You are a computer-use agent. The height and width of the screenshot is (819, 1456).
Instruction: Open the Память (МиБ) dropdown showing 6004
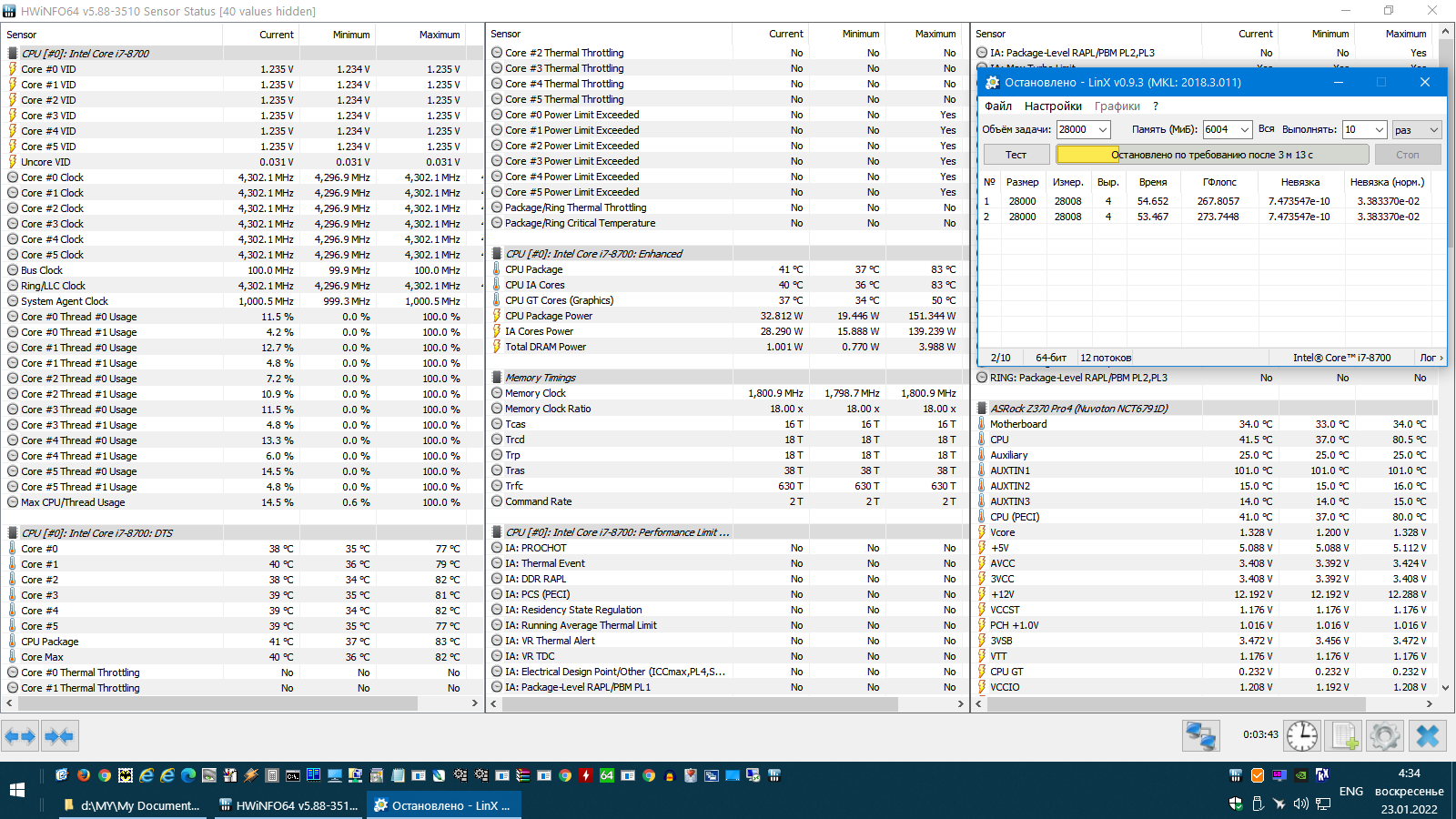point(1228,129)
